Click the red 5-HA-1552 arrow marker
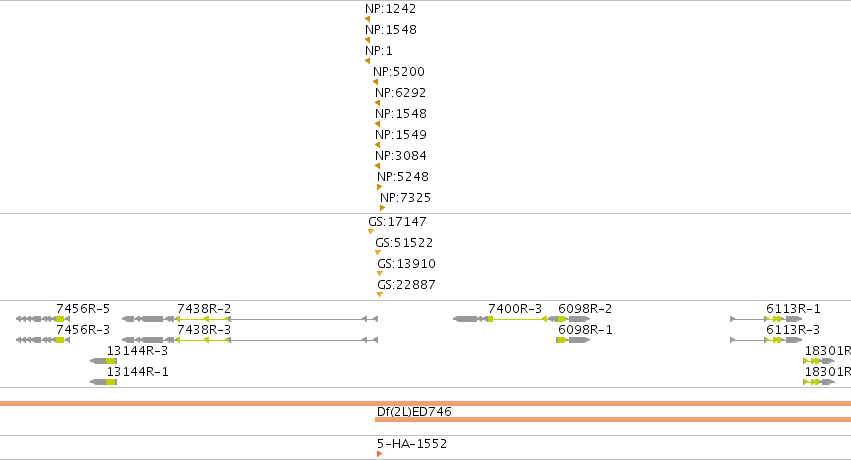851x460 pixels. (379, 454)
